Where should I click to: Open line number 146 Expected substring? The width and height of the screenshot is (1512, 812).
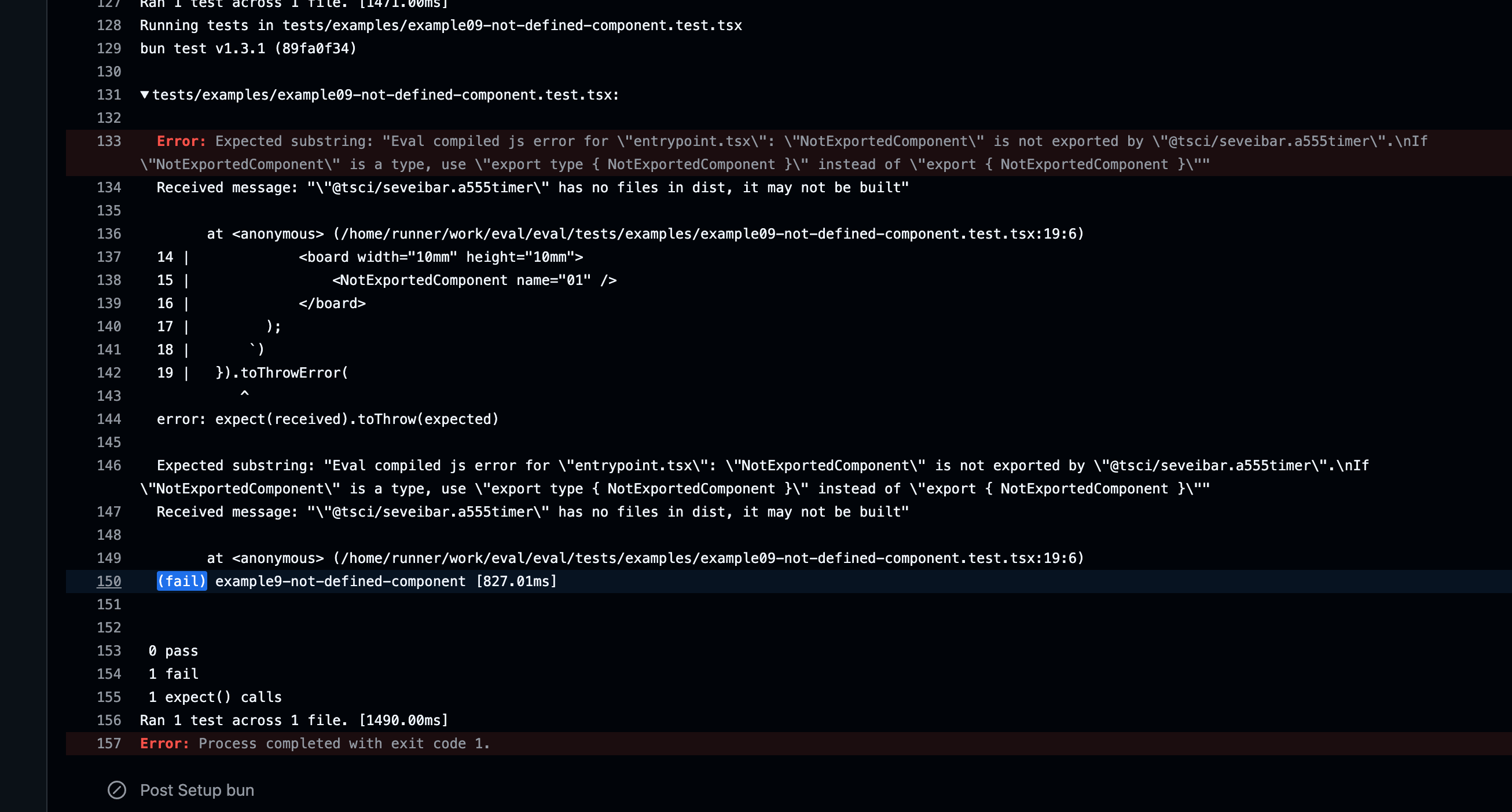pyautogui.click(x=109, y=465)
